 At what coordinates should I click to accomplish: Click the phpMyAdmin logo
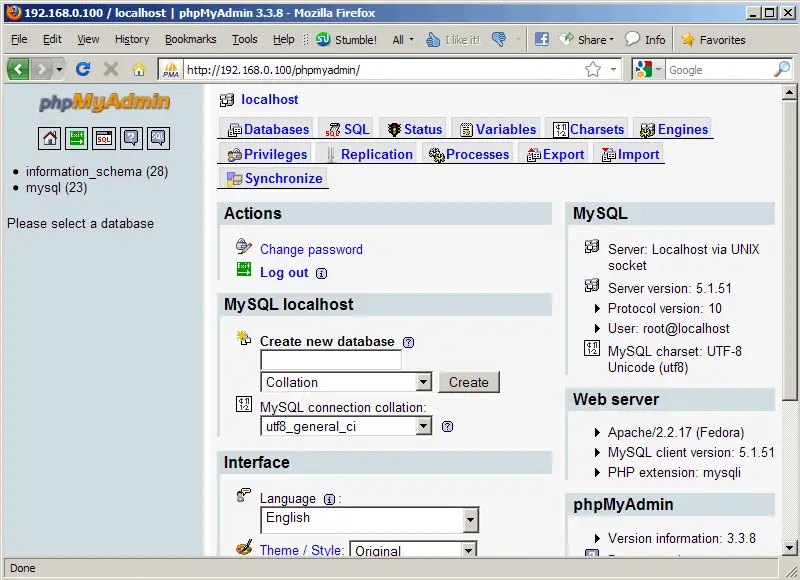point(105,102)
